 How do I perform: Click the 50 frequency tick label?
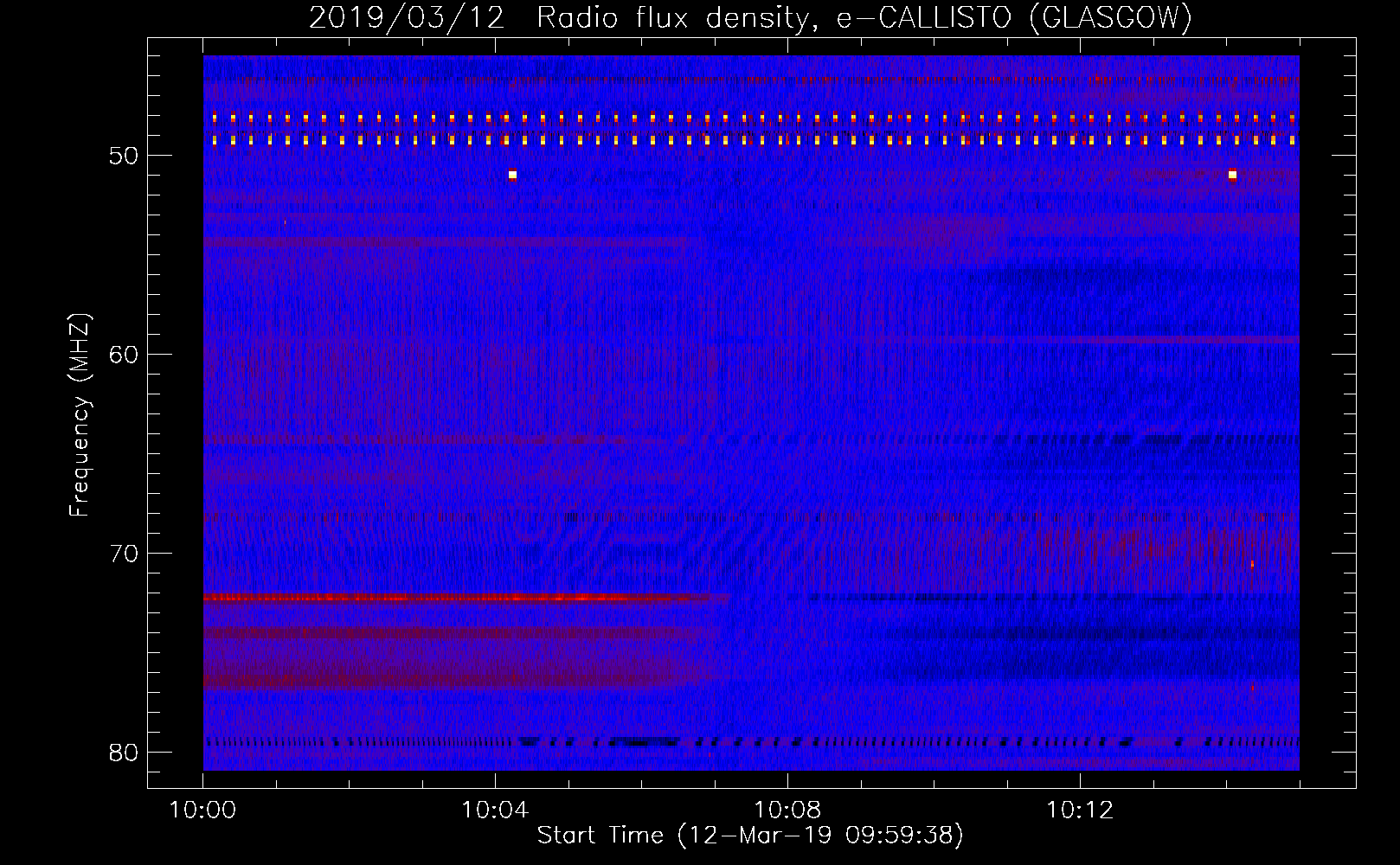(x=125, y=156)
